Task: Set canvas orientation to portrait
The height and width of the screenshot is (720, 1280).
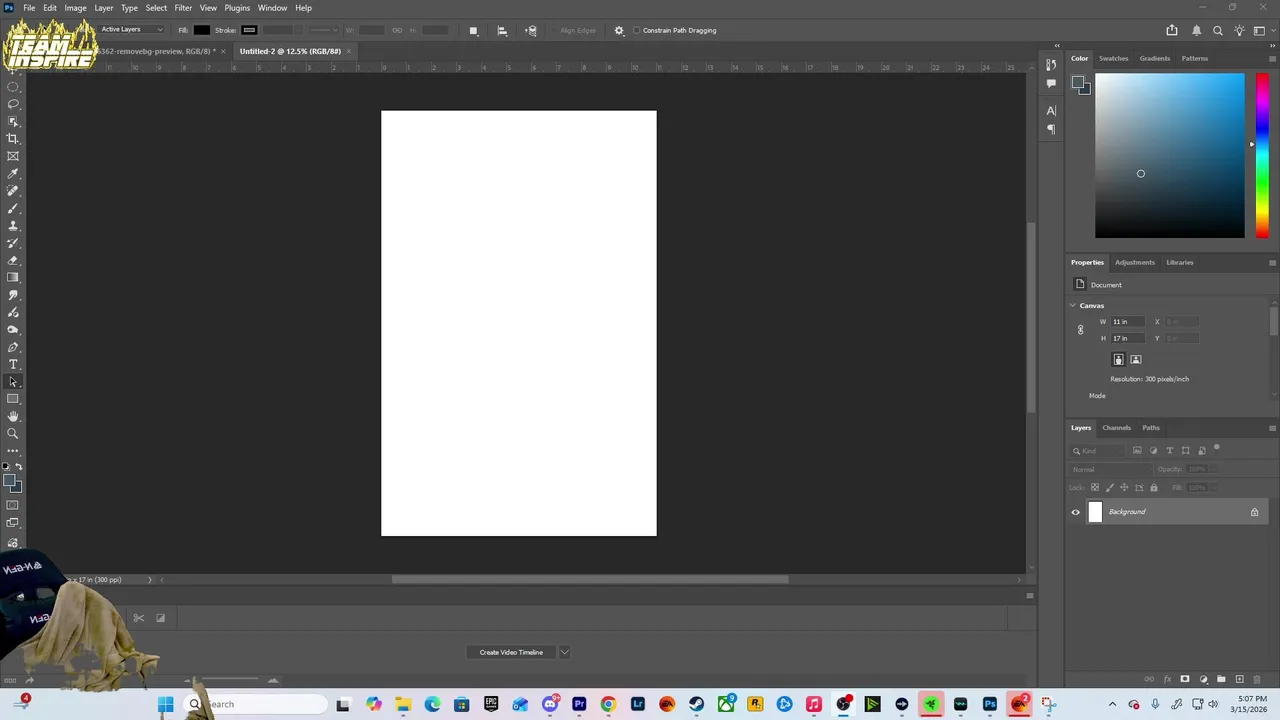Action: coord(1118,359)
